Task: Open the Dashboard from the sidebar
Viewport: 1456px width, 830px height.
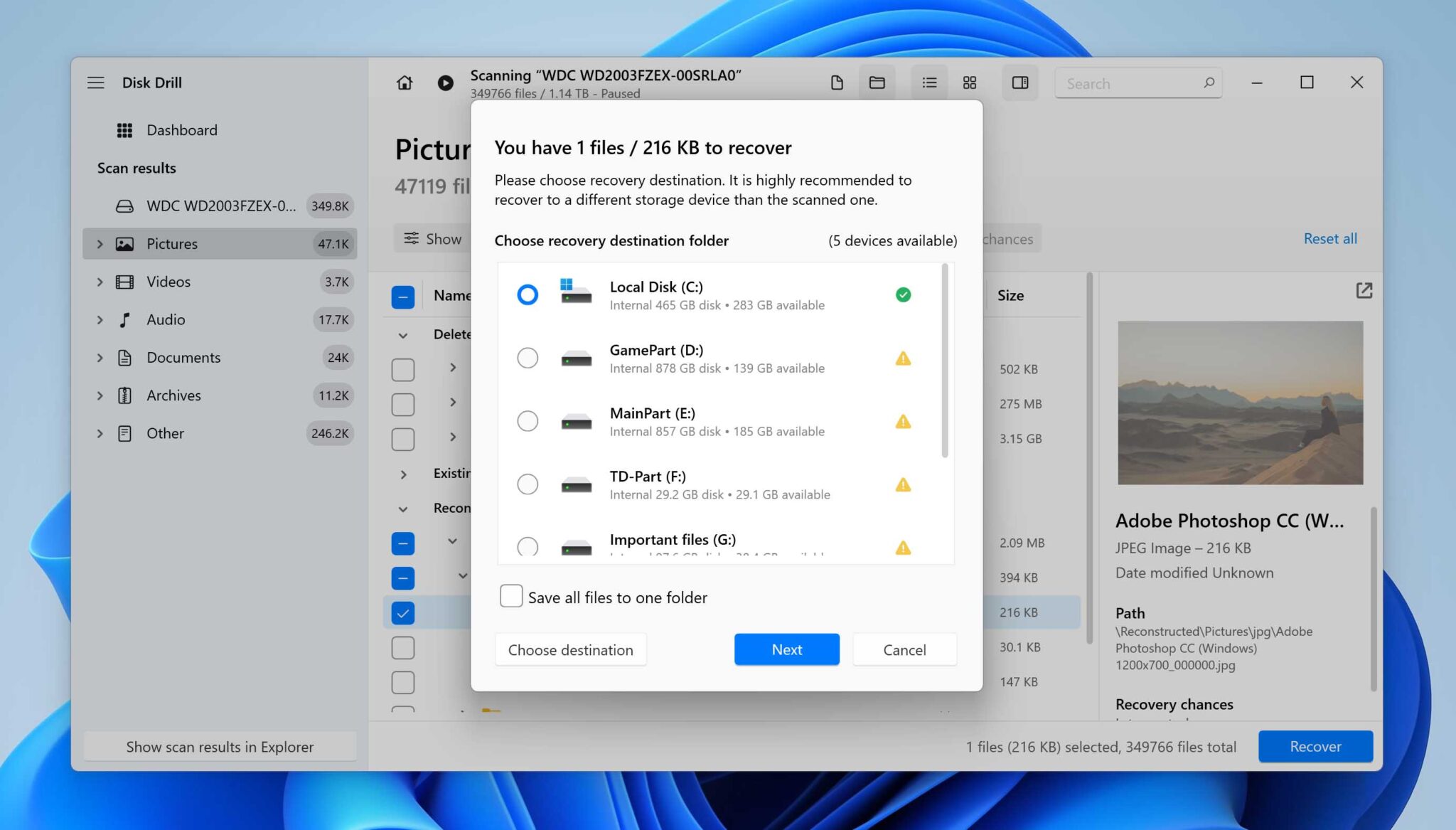Action: click(181, 129)
